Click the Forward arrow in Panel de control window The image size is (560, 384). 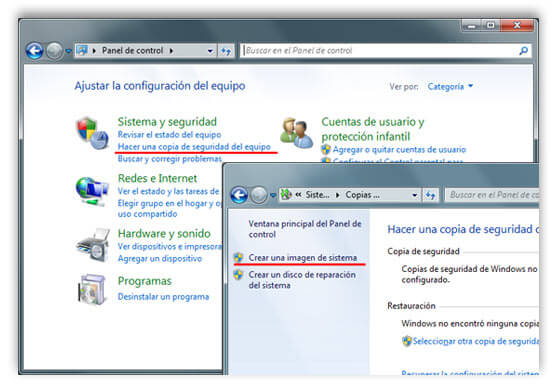point(55,51)
